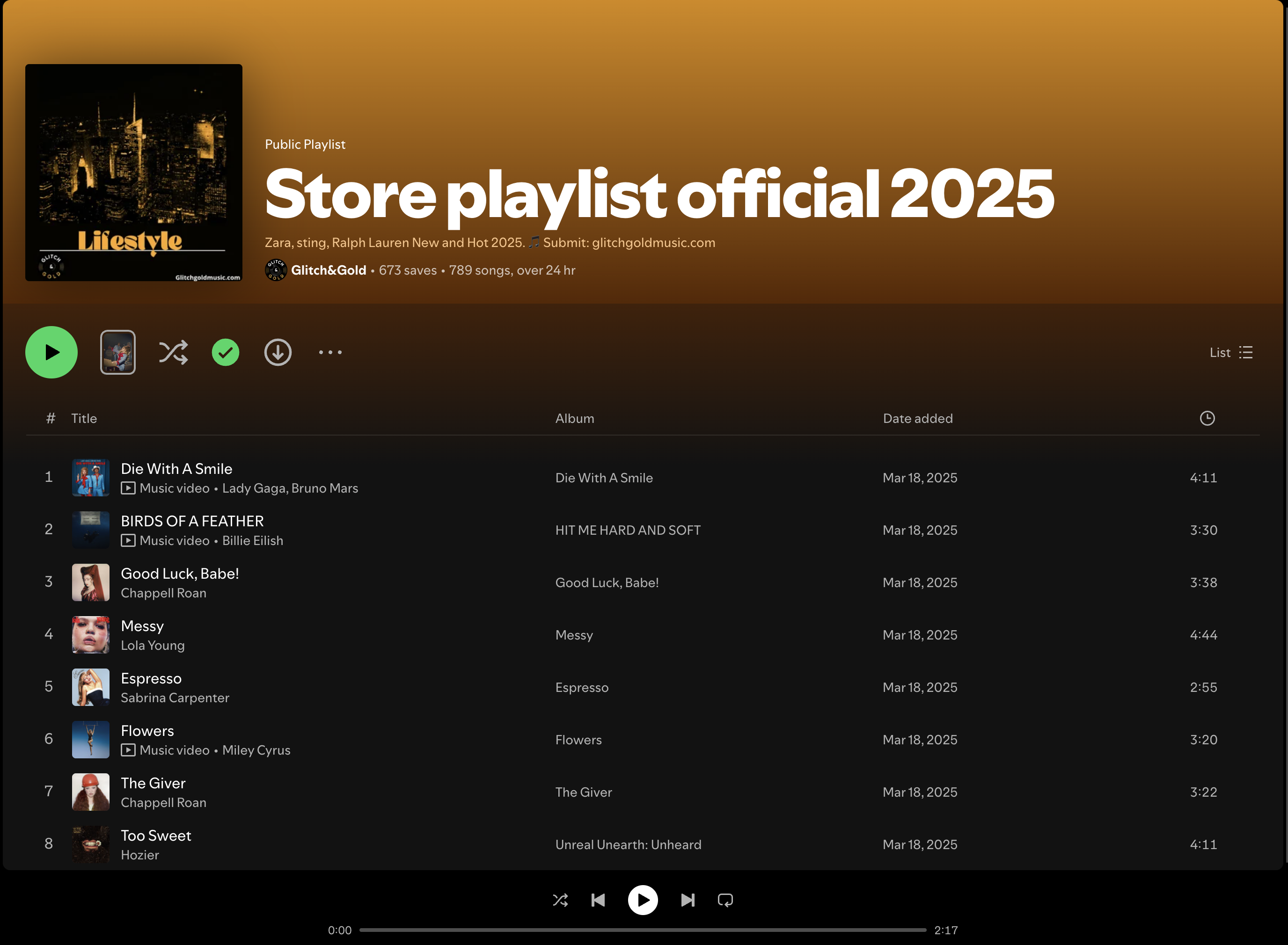Seek along the playback progress bar
Screen dimensions: 1288x945
pyautogui.click(x=642, y=930)
